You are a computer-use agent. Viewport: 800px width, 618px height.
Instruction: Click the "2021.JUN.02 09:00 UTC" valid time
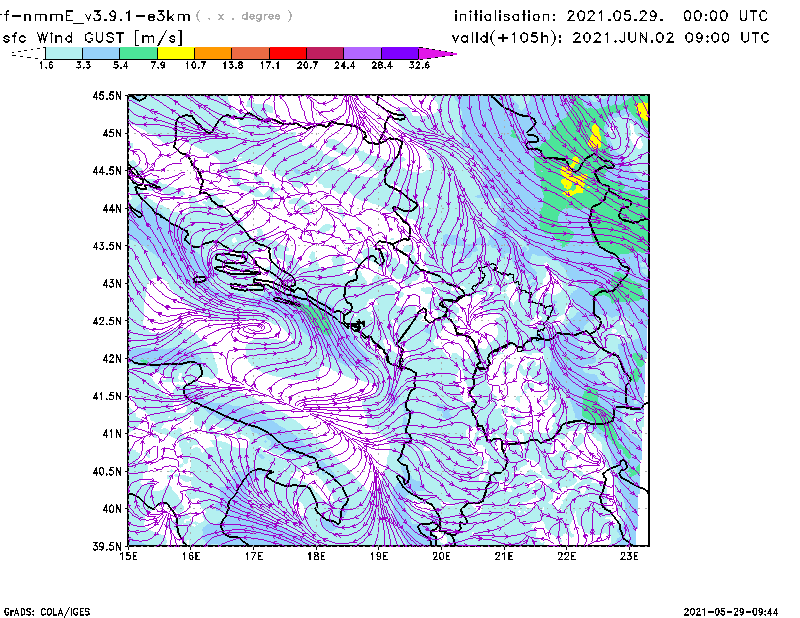(671, 38)
